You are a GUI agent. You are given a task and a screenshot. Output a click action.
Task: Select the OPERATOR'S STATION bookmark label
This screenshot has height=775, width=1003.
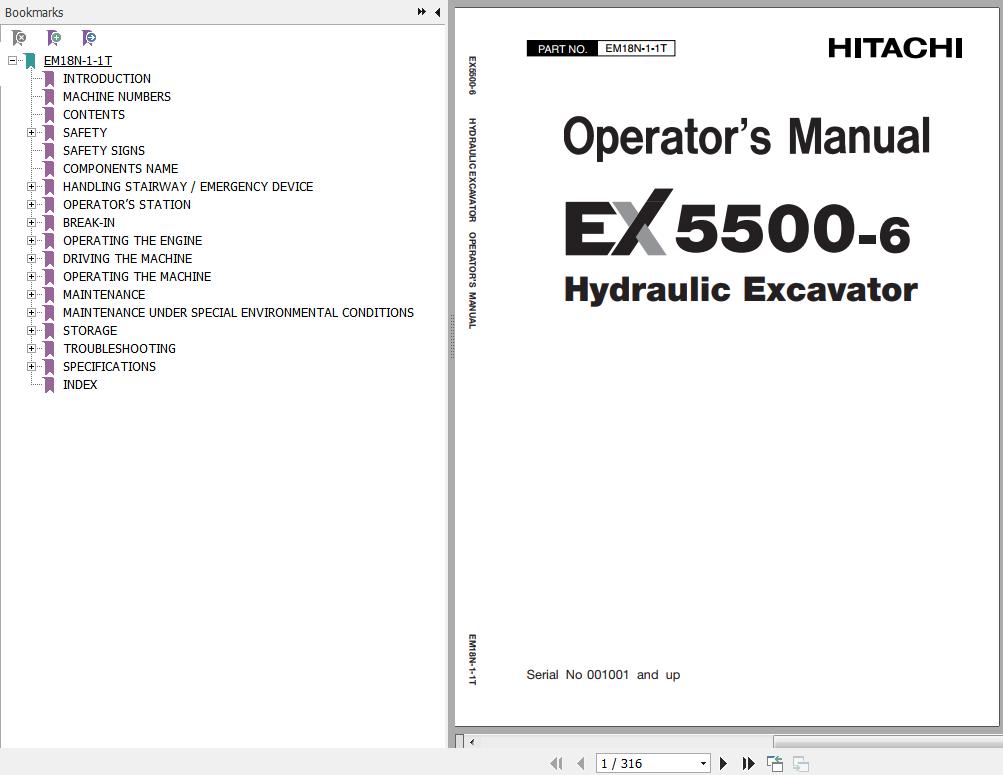coord(127,205)
